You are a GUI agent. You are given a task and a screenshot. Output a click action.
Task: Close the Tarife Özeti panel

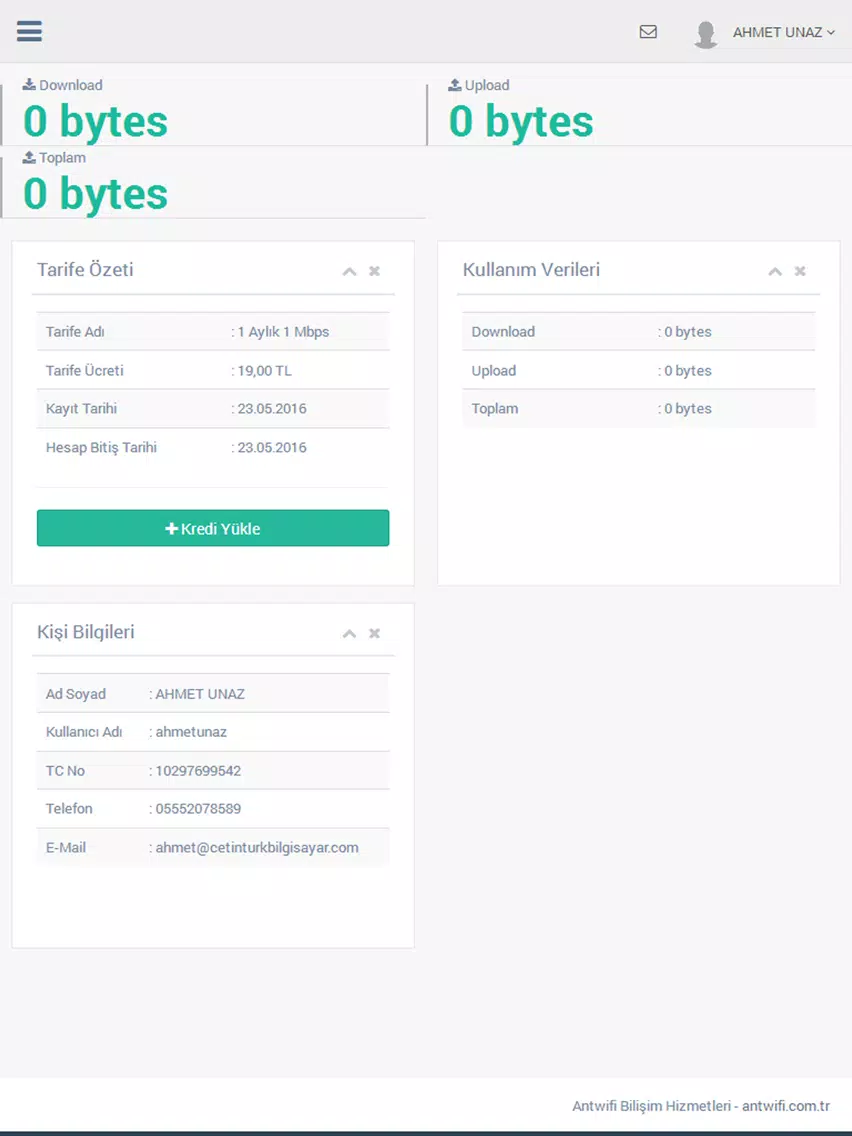(x=375, y=271)
